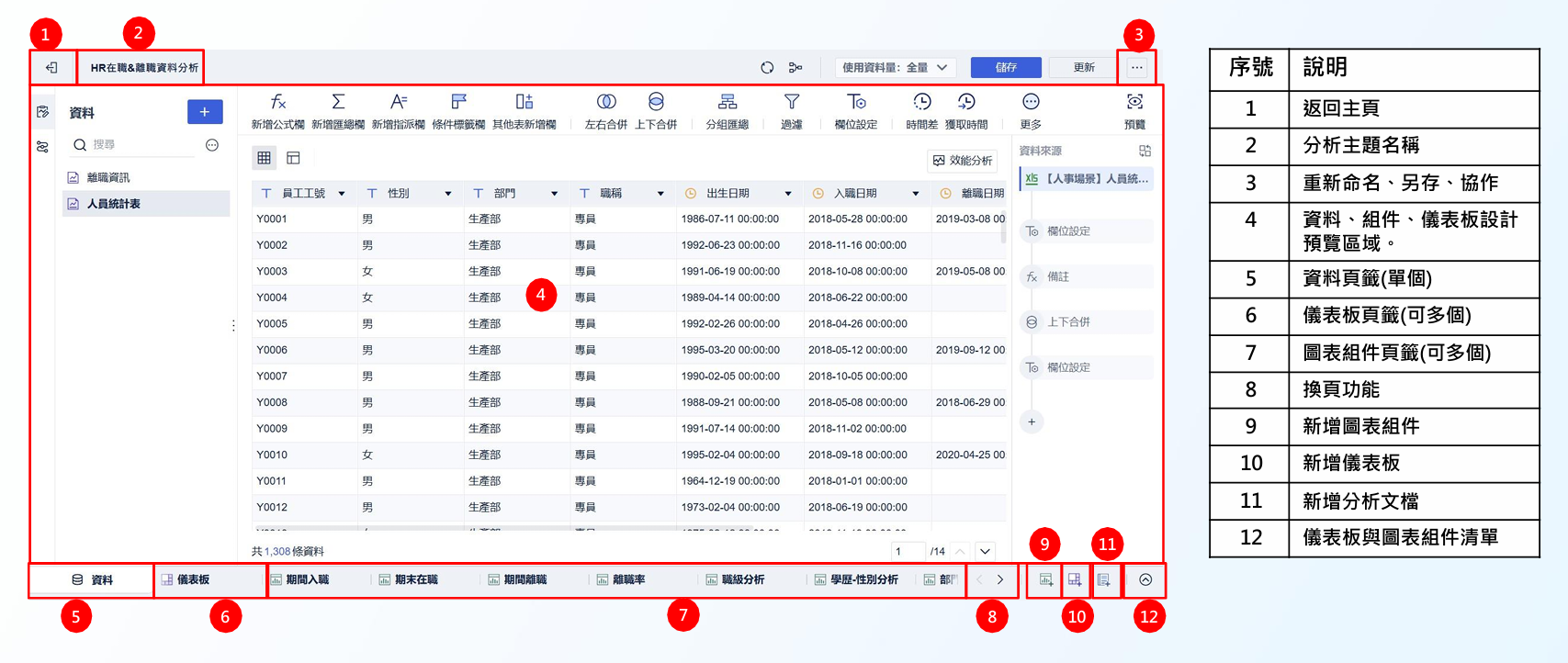The width and height of the screenshot is (1568, 663).
Task: Click the blue 儲存 save button
Action: pos(1006,68)
